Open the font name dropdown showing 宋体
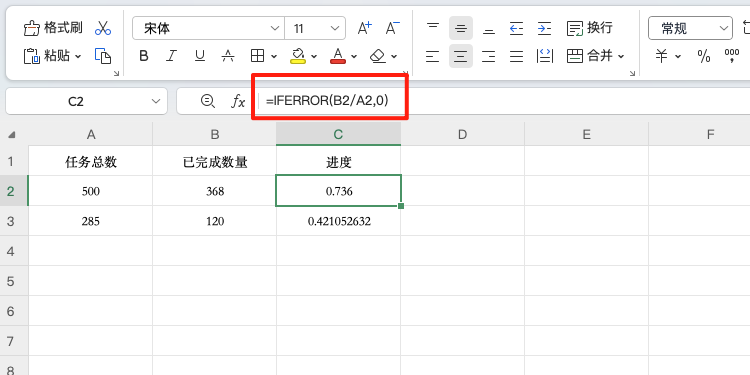The height and width of the screenshot is (375, 750). (208, 29)
